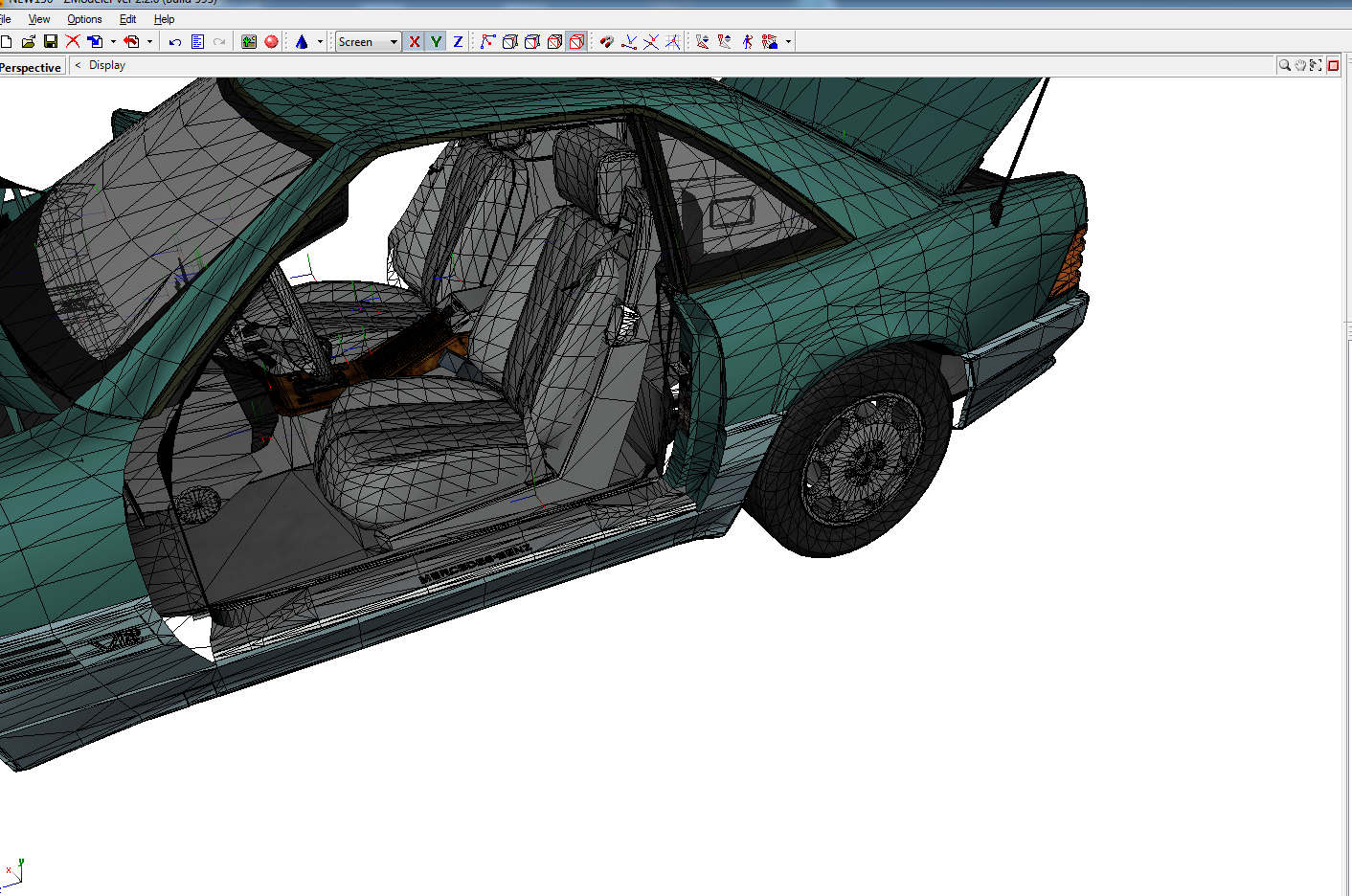1352x896 pixels.
Task: Click the Perspective view label
Action: pos(31,67)
